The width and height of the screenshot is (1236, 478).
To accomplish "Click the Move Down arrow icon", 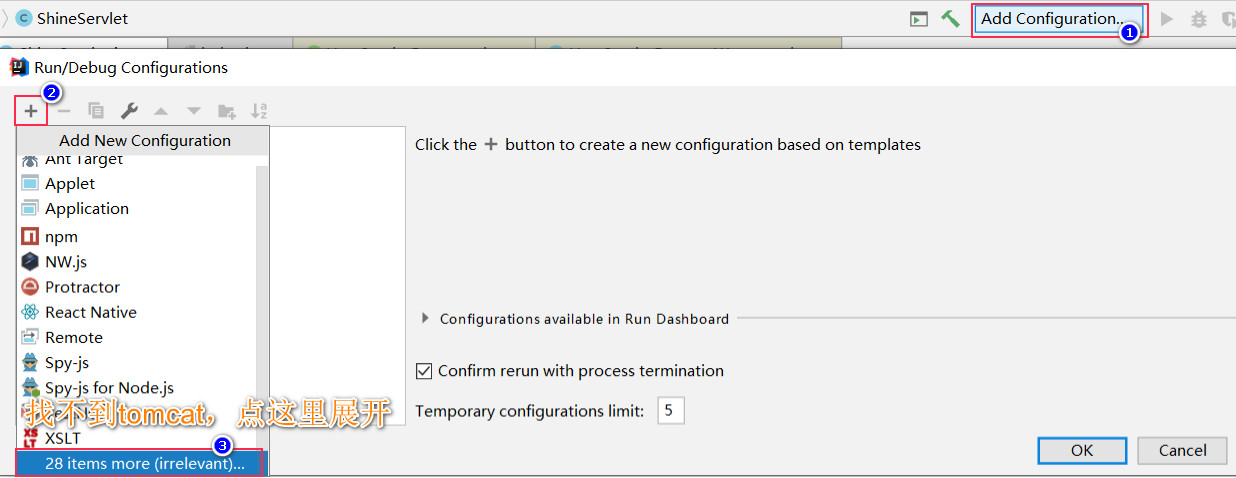I will (x=194, y=111).
